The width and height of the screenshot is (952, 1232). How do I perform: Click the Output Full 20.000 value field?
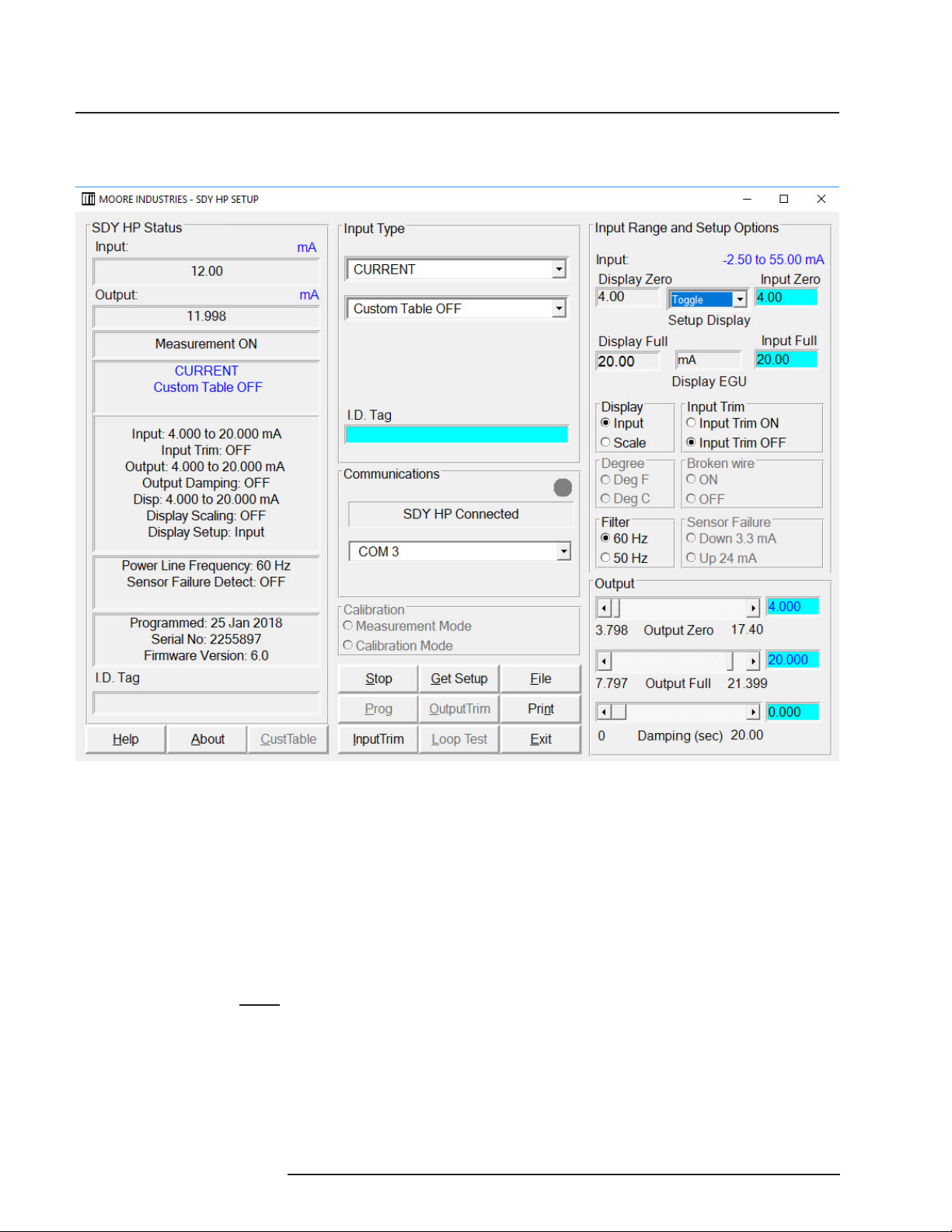coord(793,660)
